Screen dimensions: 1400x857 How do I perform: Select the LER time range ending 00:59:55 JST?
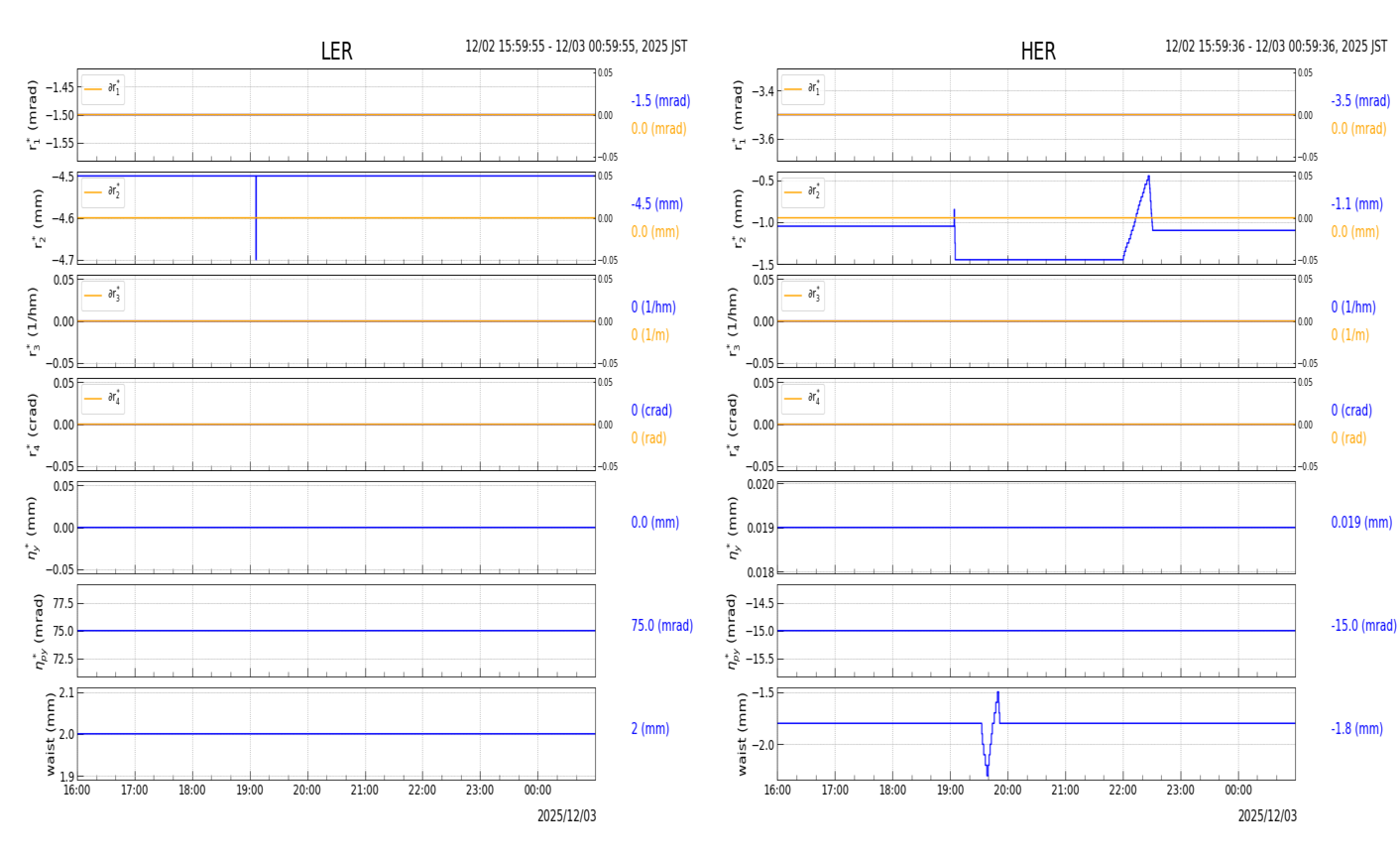point(576,47)
